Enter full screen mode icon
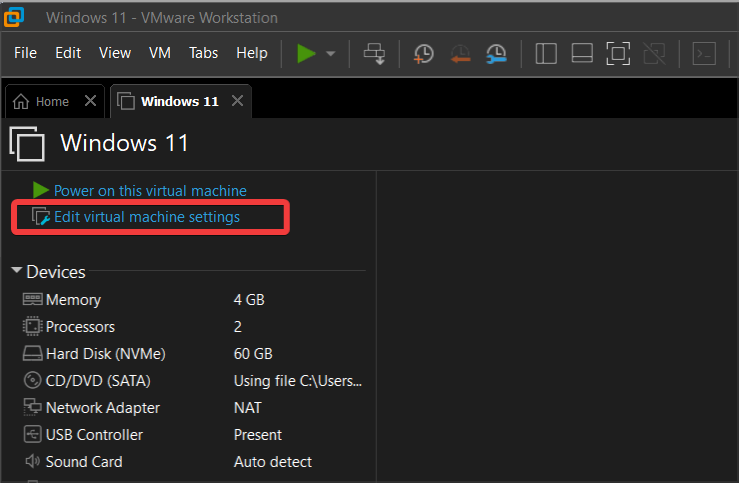Image resolution: width=739 pixels, height=483 pixels. [x=618, y=53]
